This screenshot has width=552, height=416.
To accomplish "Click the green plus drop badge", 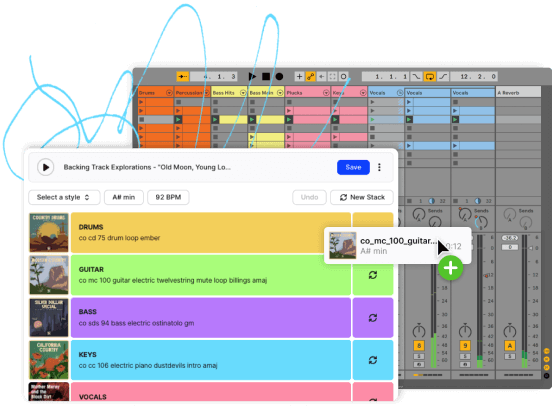I will 450,268.
